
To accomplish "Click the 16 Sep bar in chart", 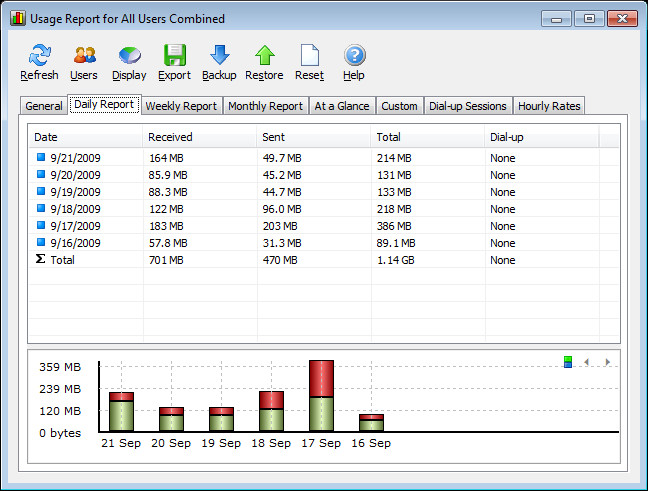I will coord(372,423).
